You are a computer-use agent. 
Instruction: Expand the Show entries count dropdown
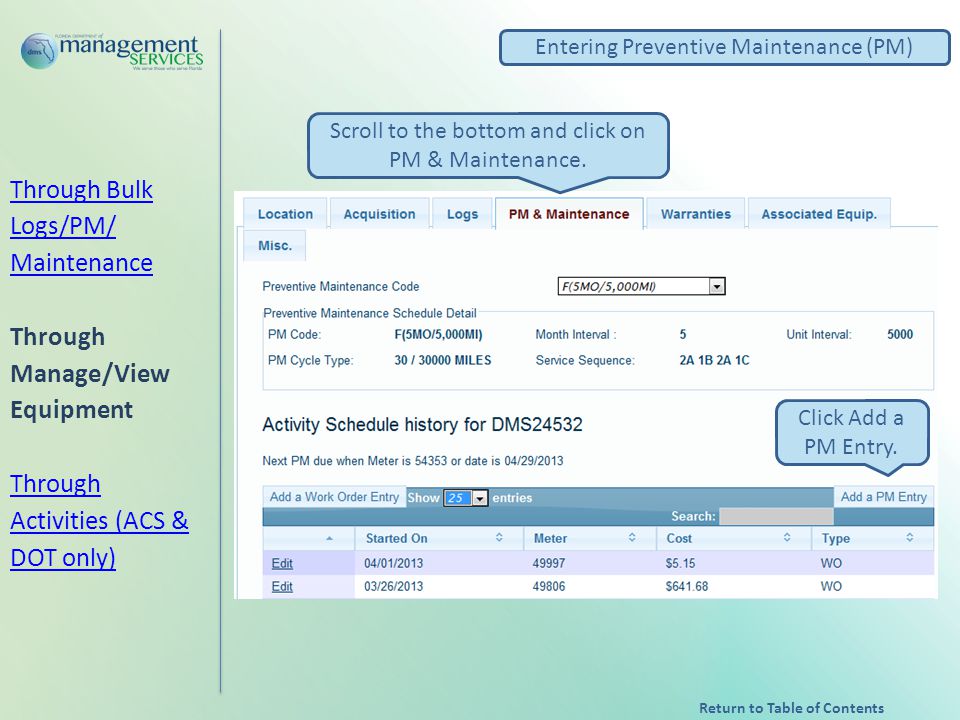(x=465, y=498)
